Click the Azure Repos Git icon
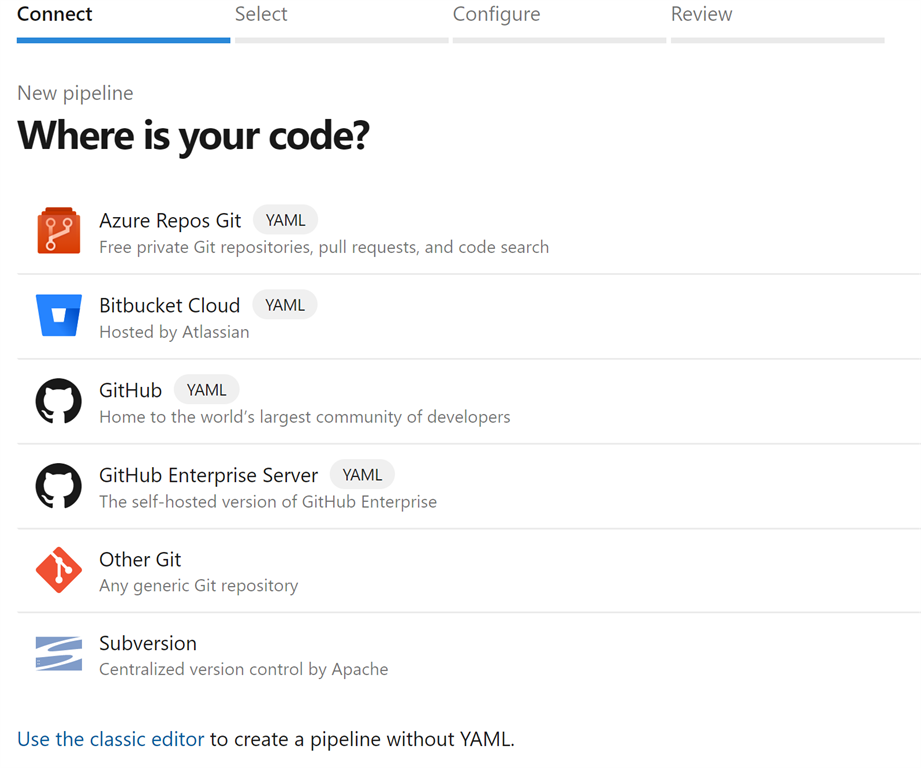This screenshot has height=768, width=921. (58, 229)
